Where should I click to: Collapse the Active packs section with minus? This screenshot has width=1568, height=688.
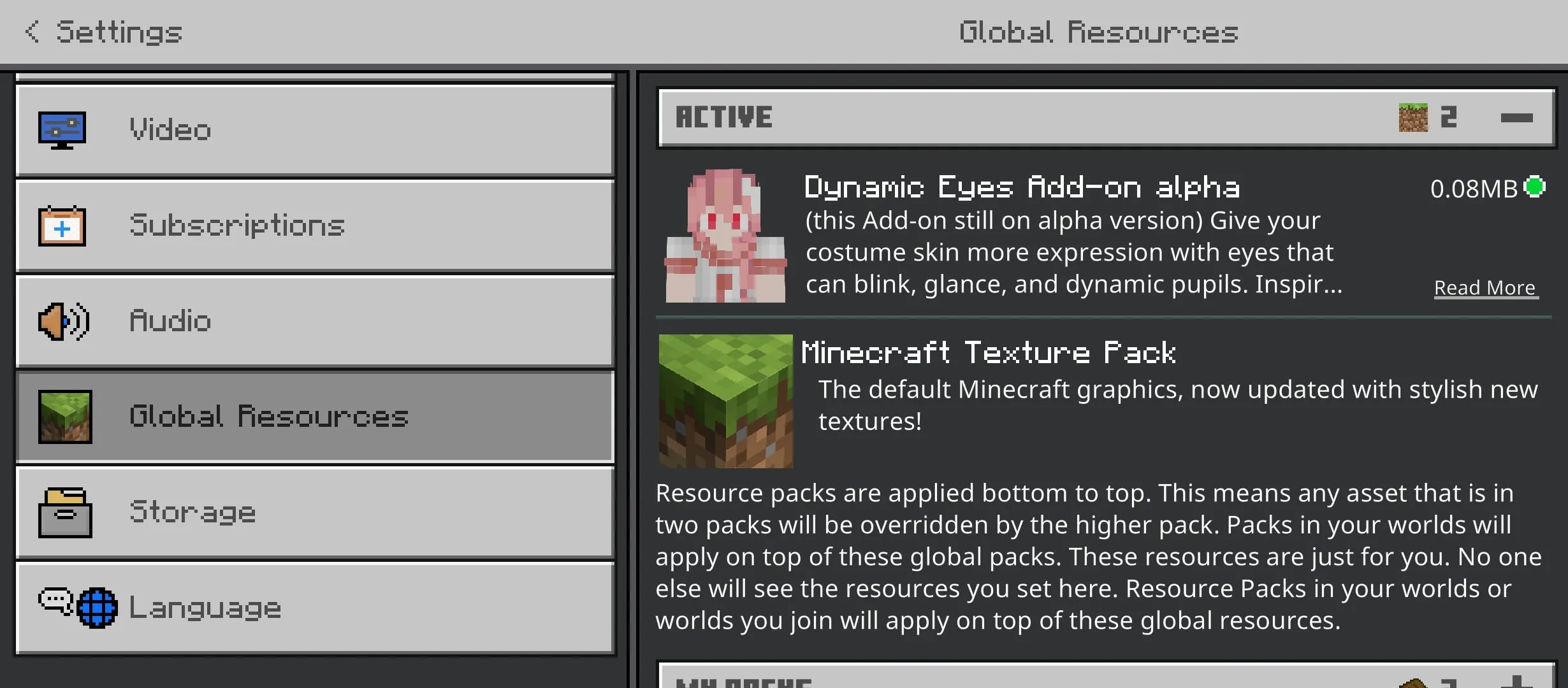coord(1516,118)
